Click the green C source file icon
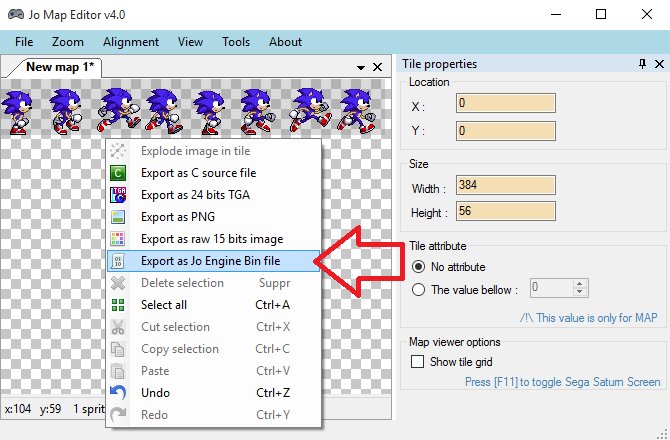670x440 pixels. point(118,173)
